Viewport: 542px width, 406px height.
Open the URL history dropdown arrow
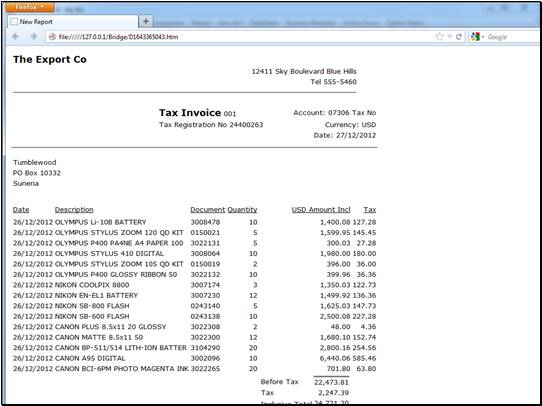coord(450,37)
